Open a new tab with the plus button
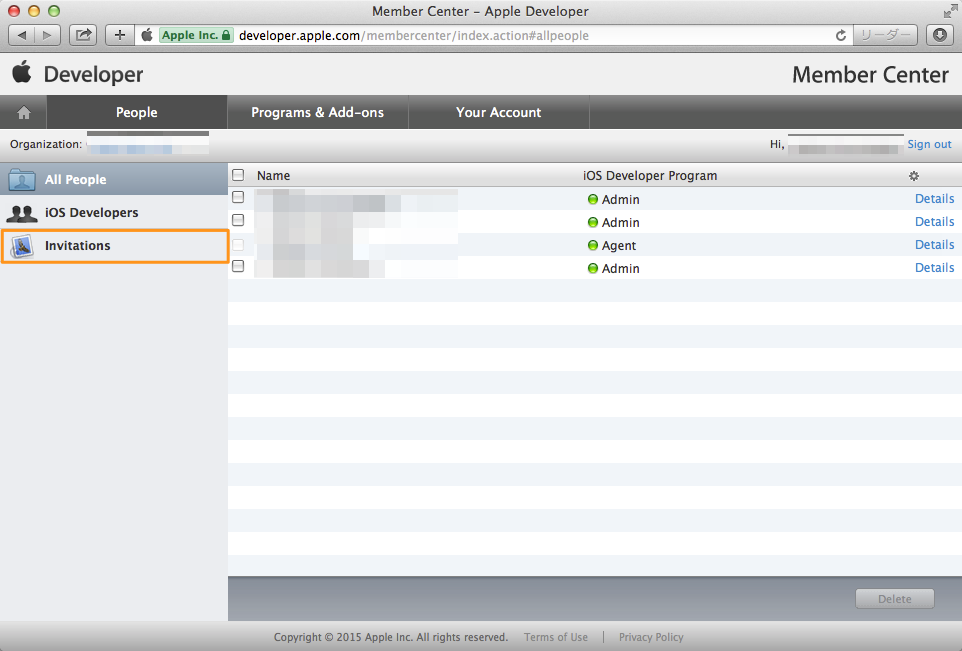The height and width of the screenshot is (651, 962). pyautogui.click(x=119, y=34)
